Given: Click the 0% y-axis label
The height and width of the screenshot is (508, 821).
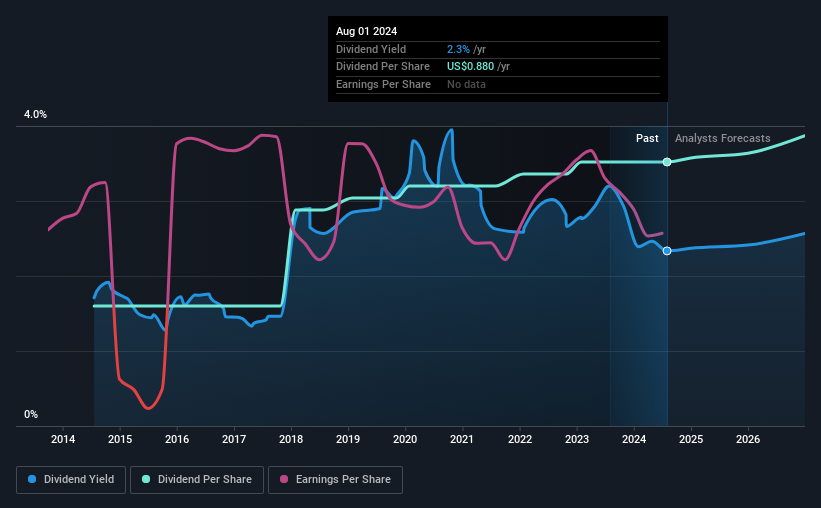Looking at the screenshot, I should (x=31, y=414).
